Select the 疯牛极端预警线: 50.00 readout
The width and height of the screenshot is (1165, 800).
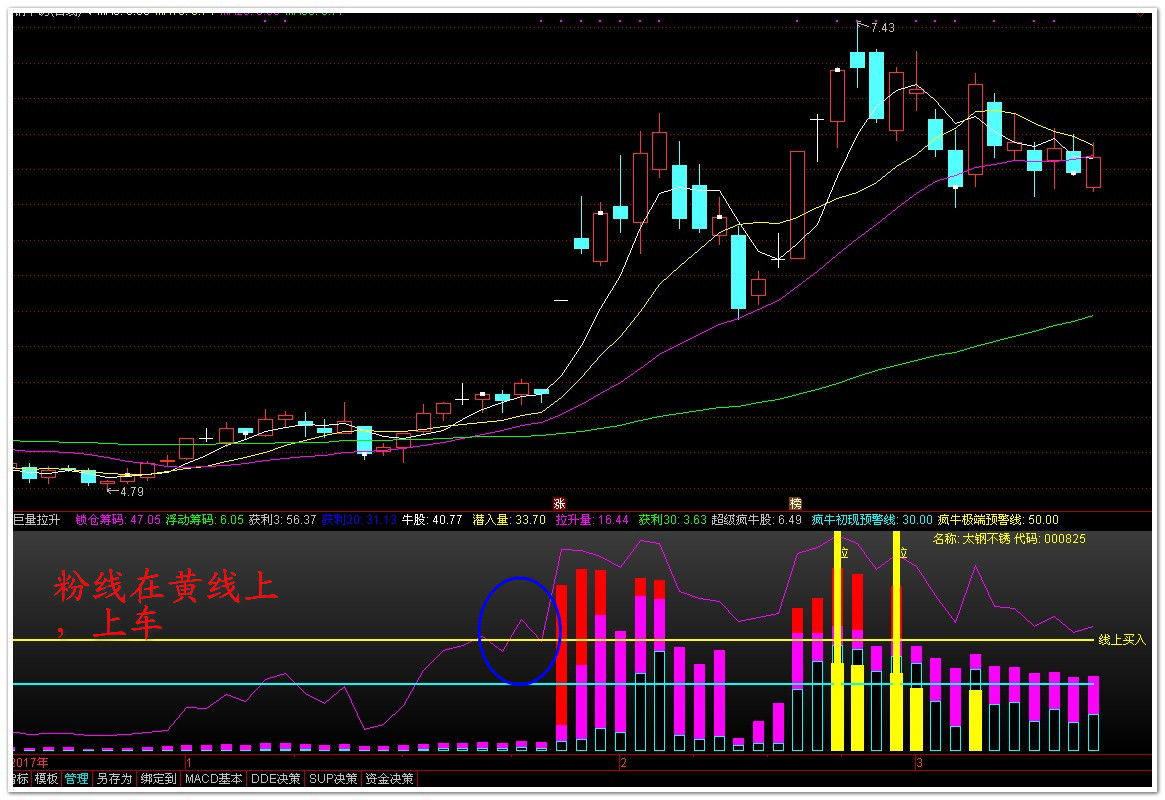(x=998, y=520)
